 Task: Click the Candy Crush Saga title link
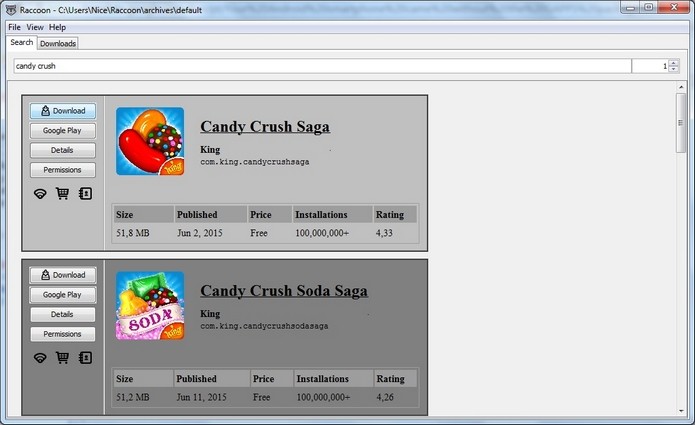click(x=265, y=127)
